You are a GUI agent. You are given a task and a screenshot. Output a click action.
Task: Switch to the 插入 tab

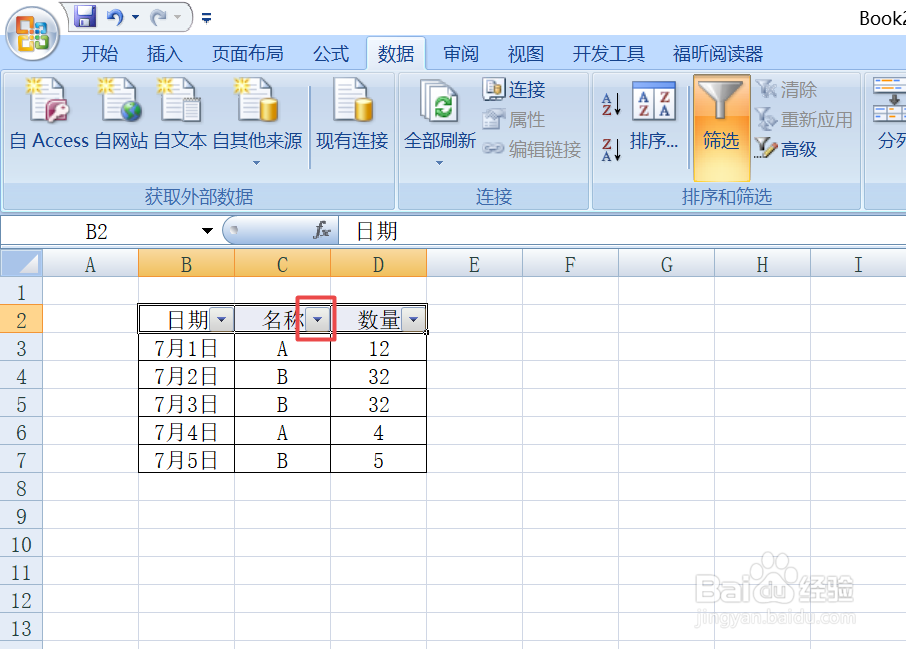click(165, 54)
